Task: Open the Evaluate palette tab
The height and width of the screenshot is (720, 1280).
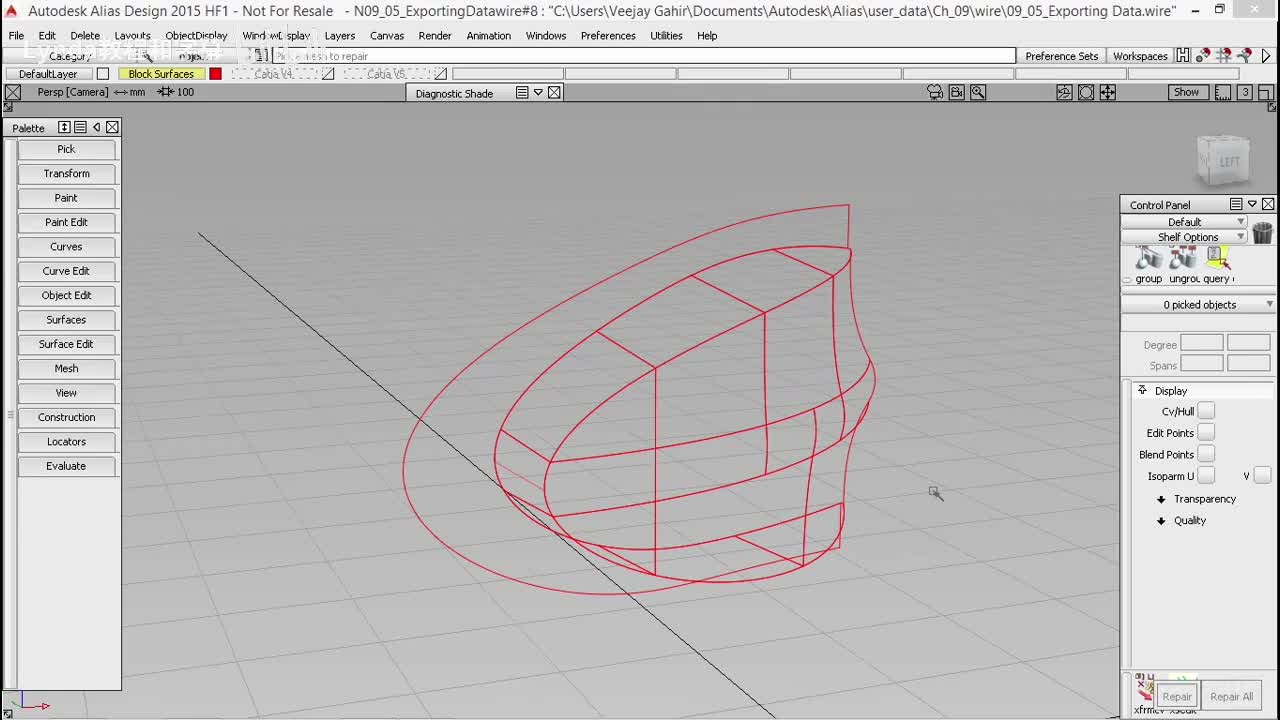Action: [x=66, y=466]
